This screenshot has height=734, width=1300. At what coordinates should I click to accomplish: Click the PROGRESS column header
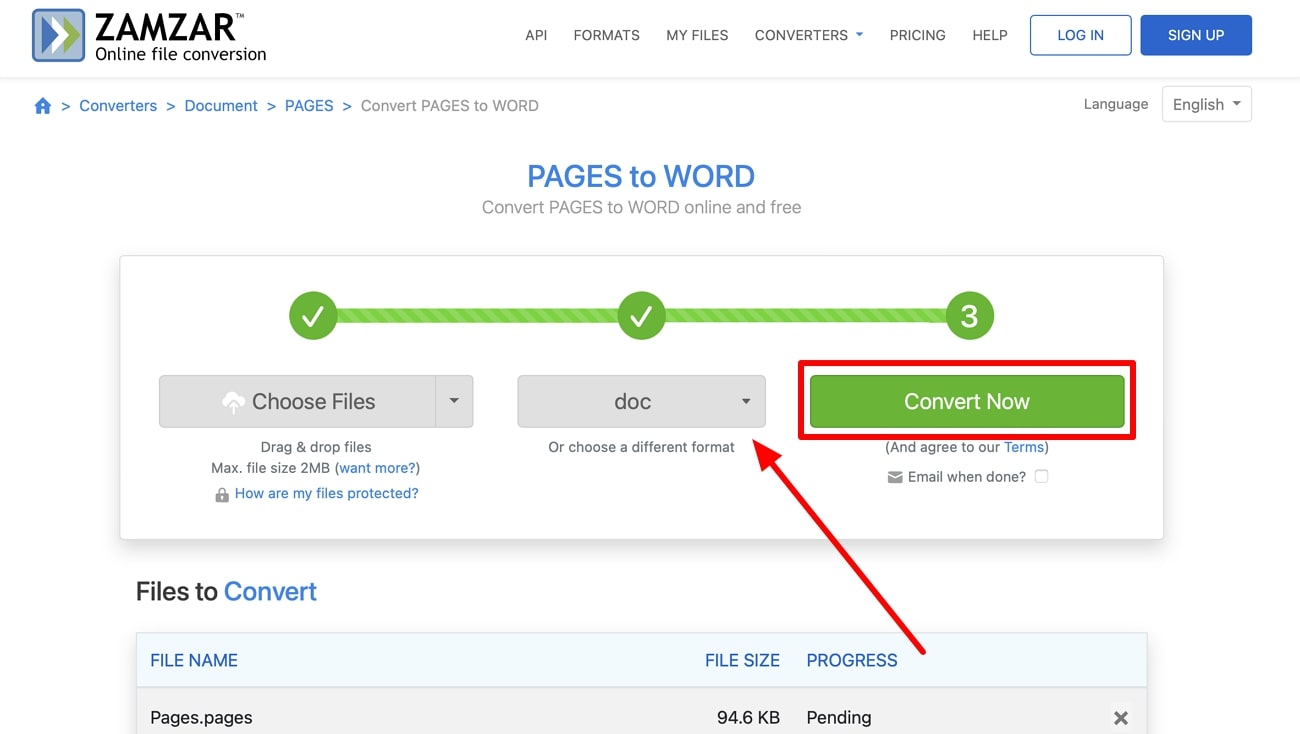pos(852,661)
